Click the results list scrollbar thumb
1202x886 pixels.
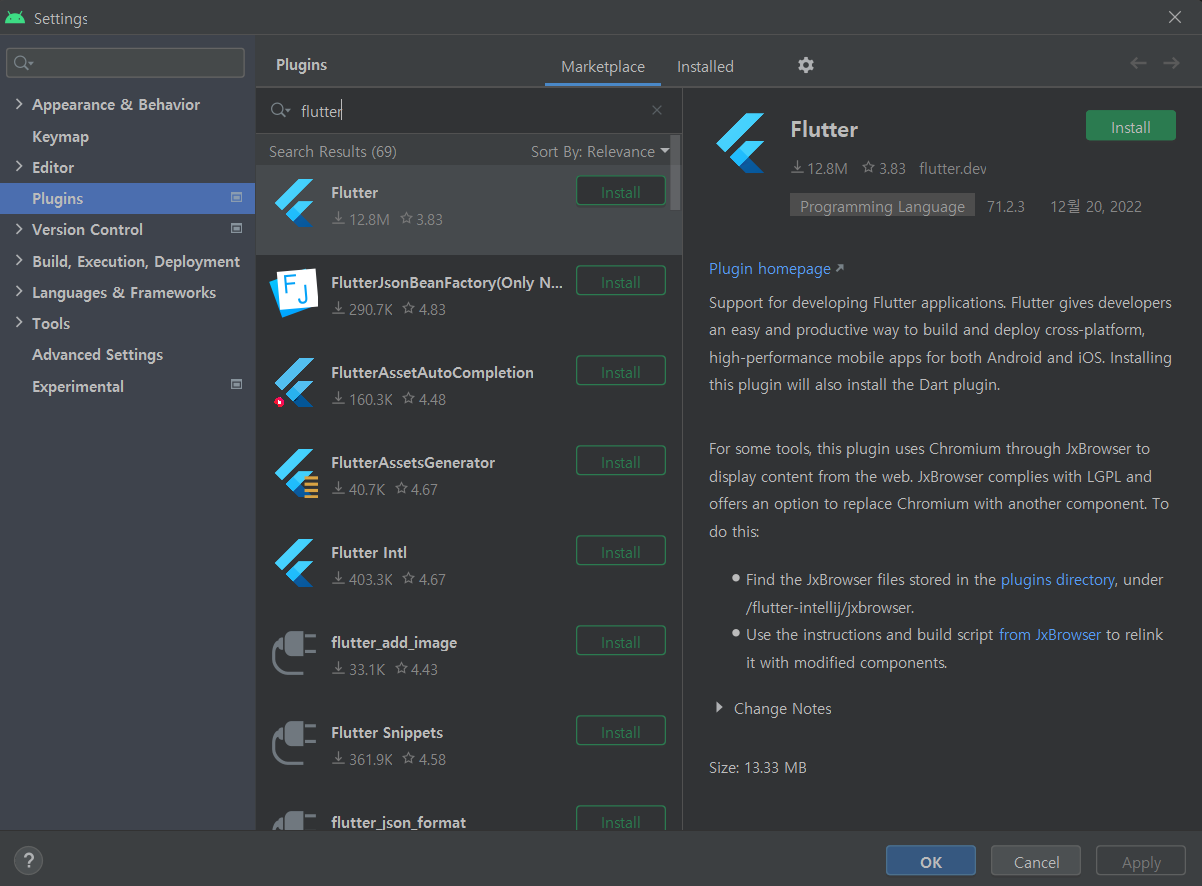point(676,172)
